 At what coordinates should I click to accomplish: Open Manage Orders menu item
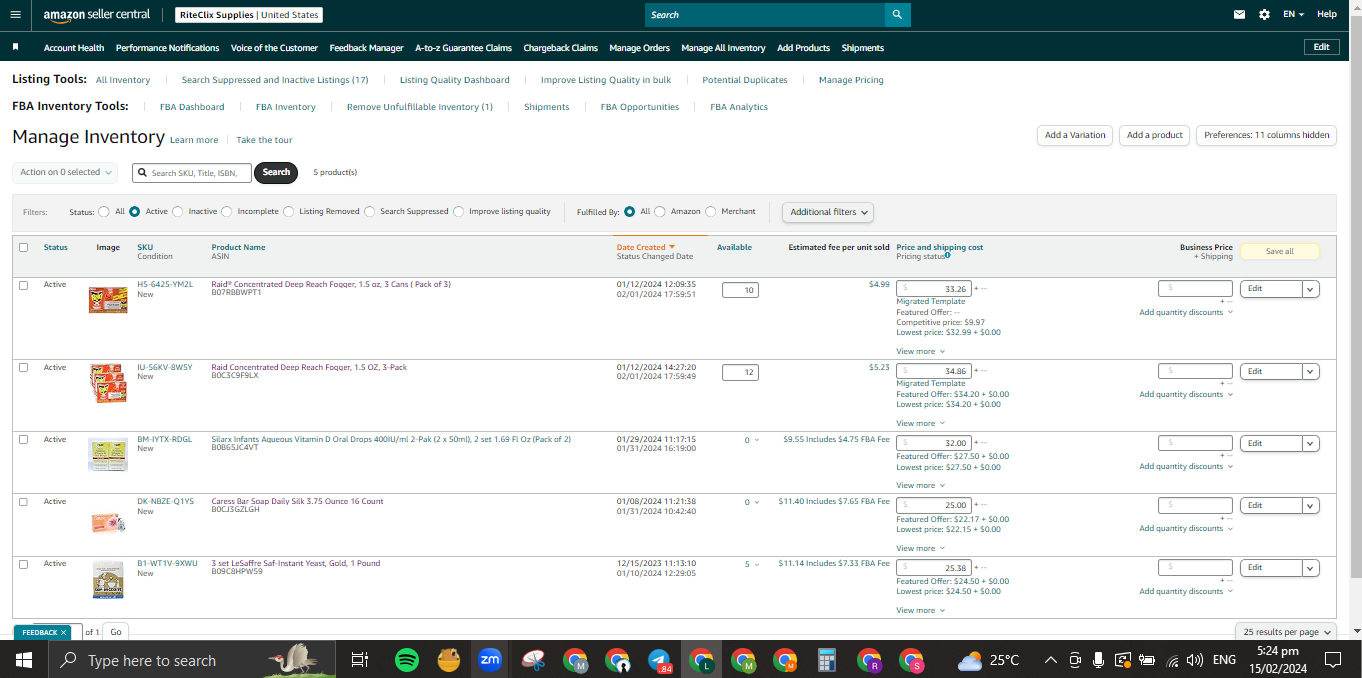tap(639, 48)
